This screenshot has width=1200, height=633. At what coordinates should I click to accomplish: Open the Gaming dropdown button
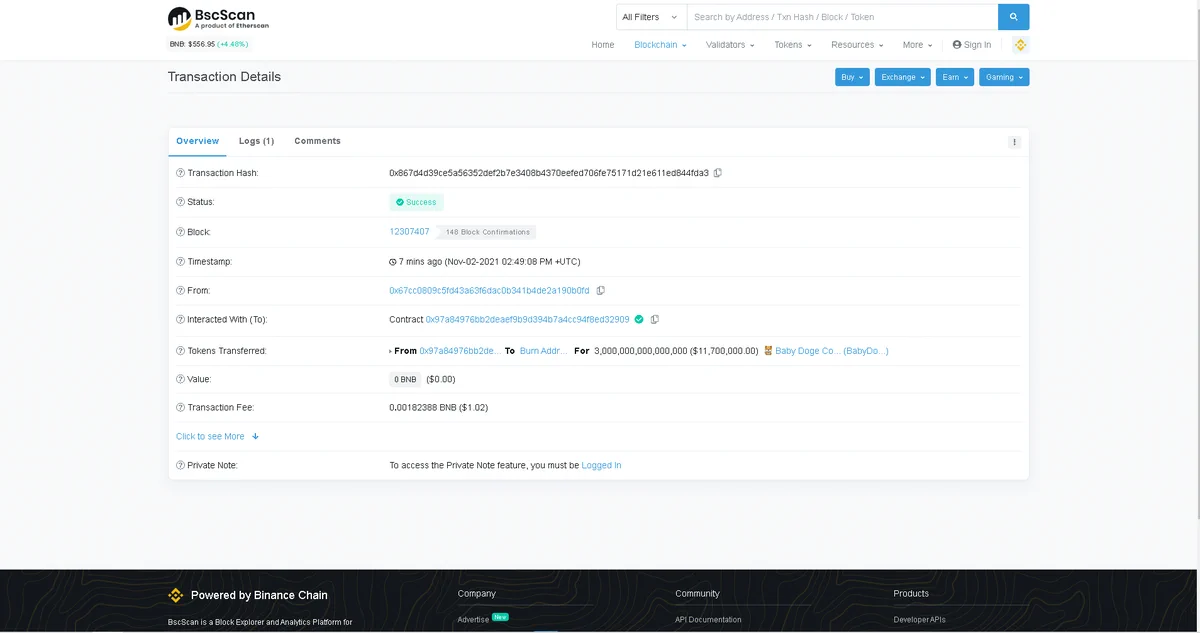(1004, 77)
